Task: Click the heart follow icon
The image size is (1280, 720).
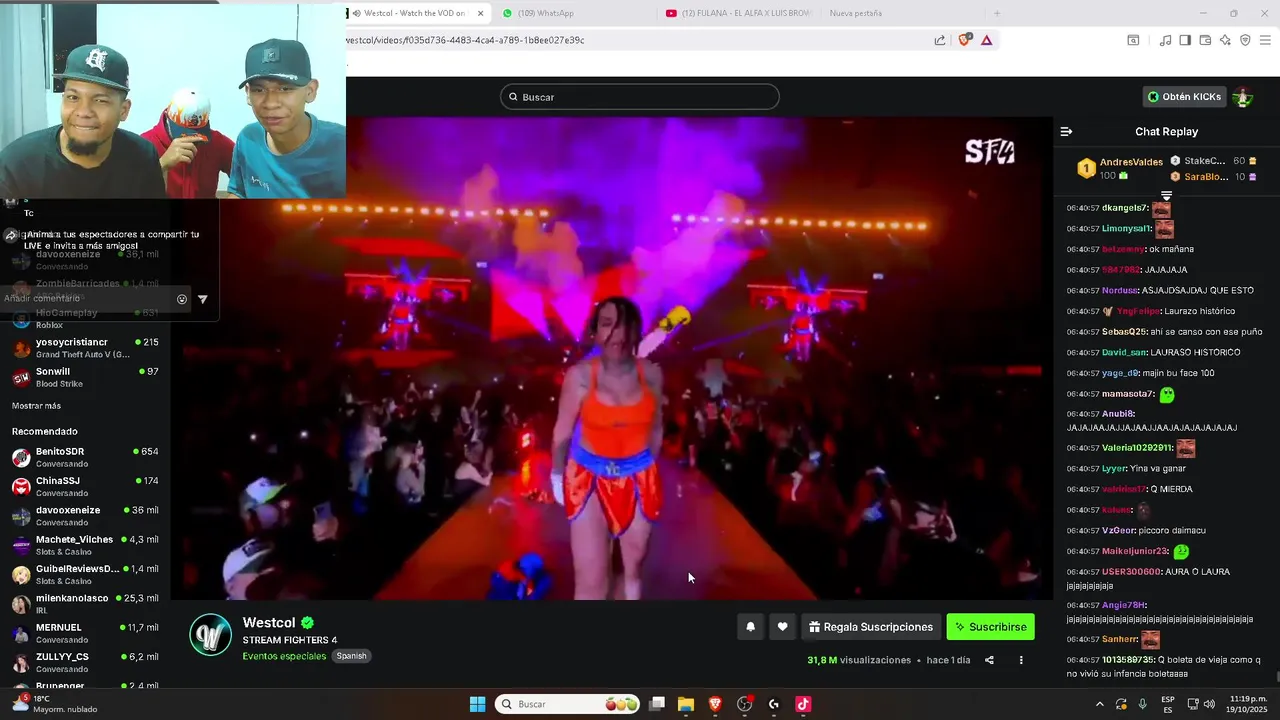Action: click(782, 627)
